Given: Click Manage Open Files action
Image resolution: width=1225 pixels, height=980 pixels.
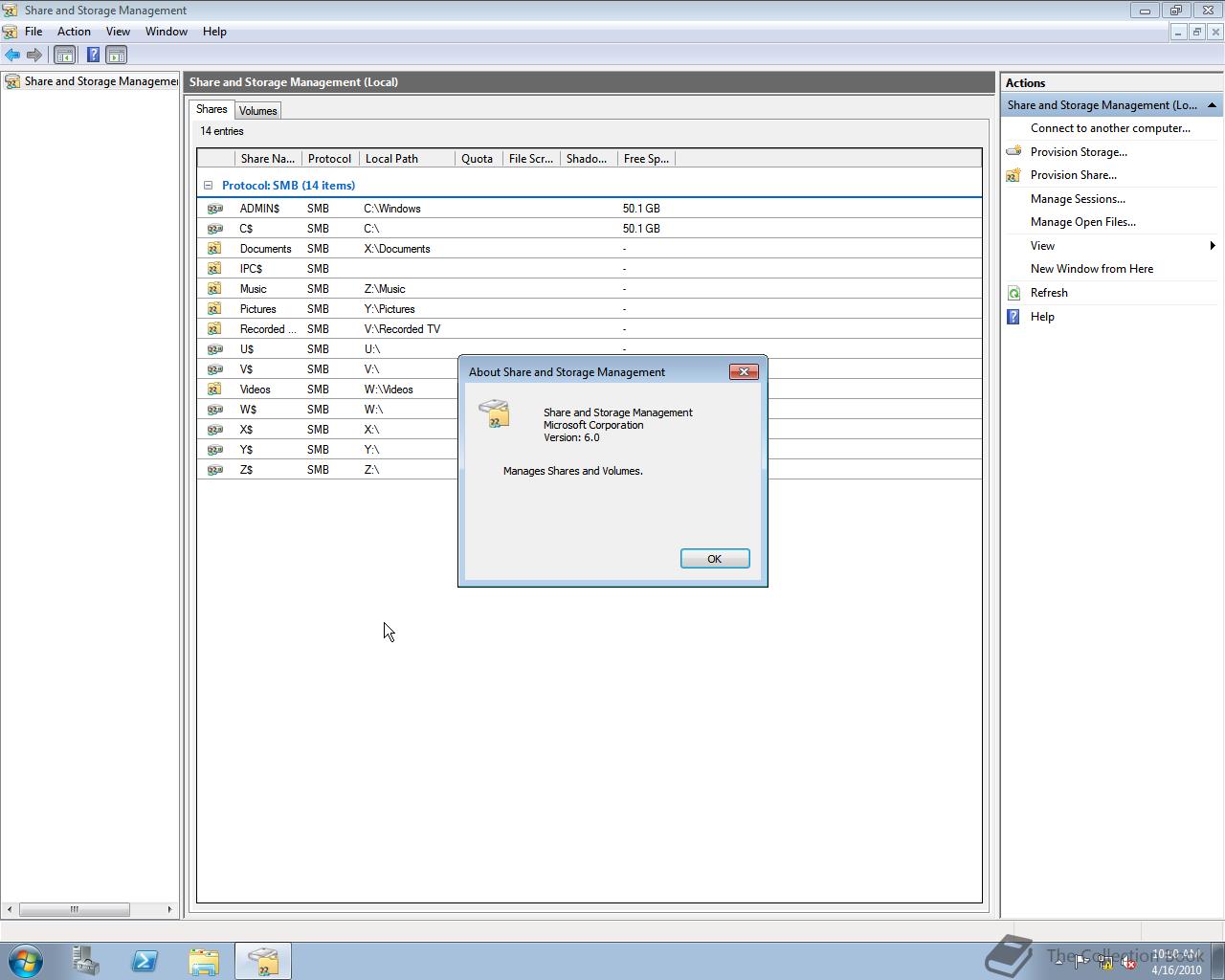Looking at the screenshot, I should point(1083,222).
